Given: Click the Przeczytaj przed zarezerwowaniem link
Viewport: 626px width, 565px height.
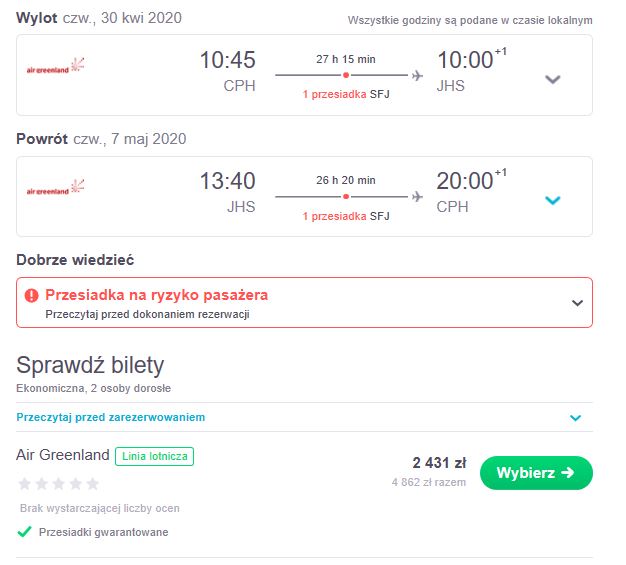Looking at the screenshot, I should point(111,417).
